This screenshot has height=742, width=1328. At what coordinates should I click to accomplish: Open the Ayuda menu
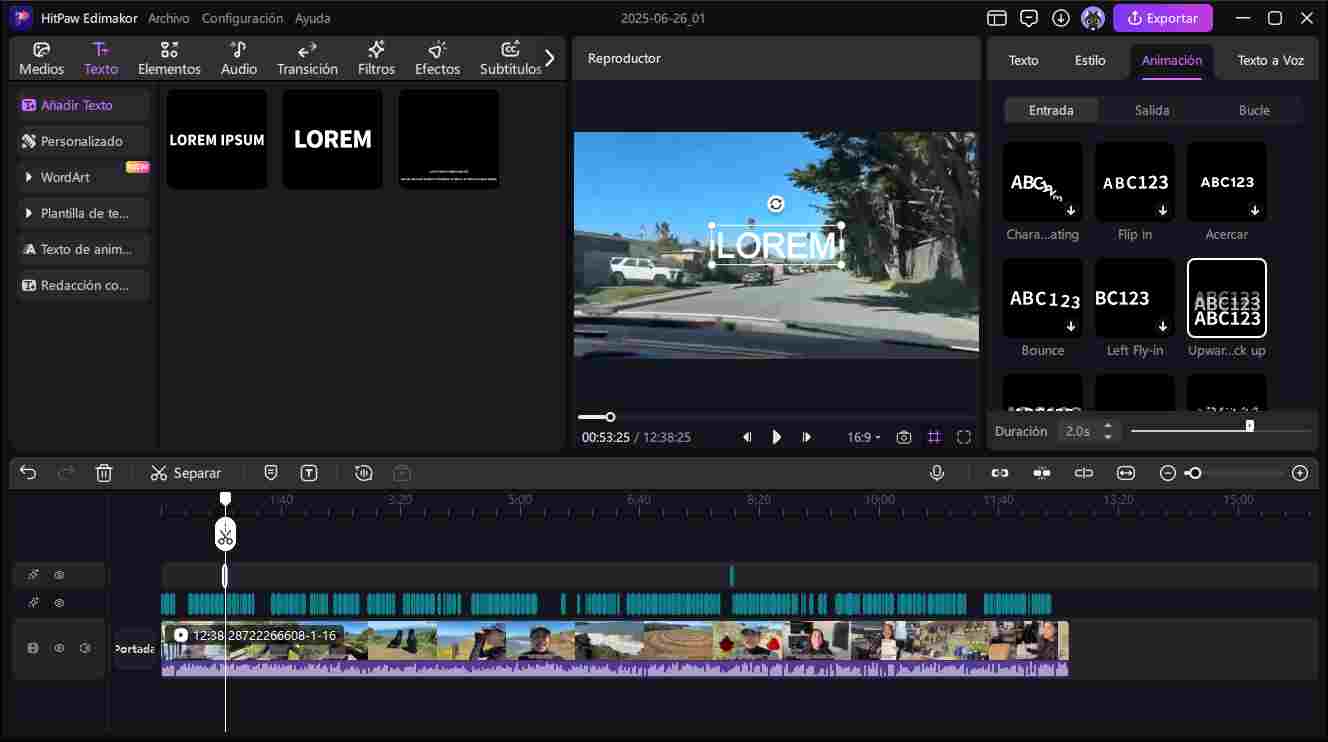point(313,18)
